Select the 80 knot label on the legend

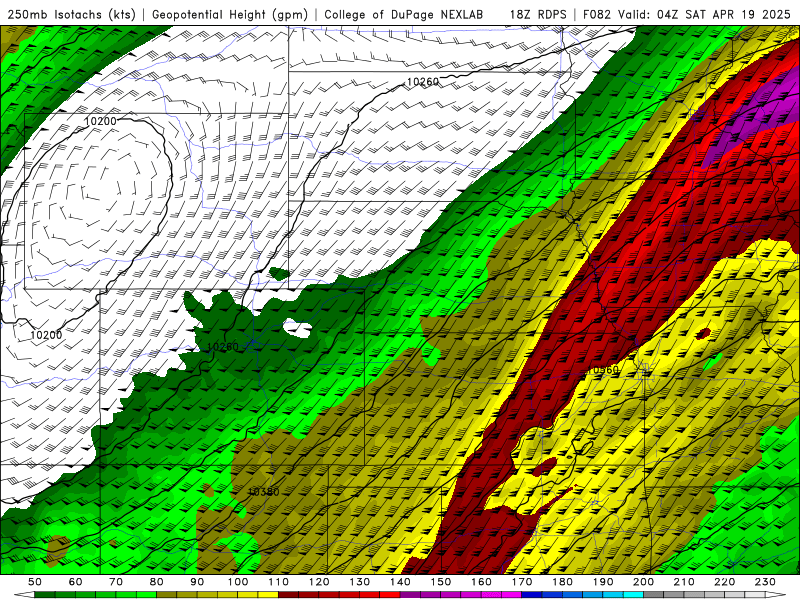[157, 582]
